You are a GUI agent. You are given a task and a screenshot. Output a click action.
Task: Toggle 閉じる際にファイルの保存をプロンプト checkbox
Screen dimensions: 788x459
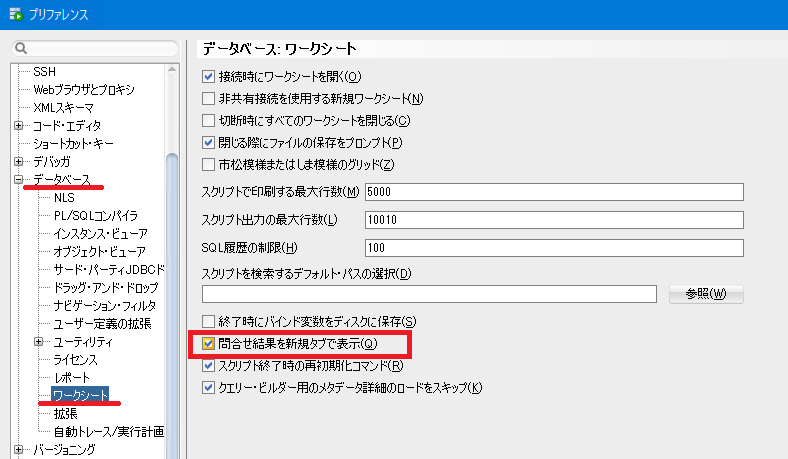[208, 143]
